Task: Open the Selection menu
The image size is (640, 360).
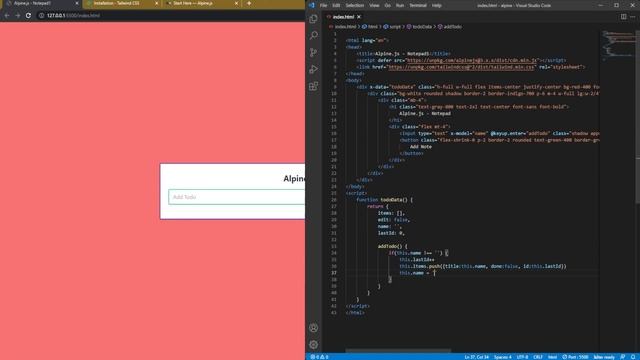Action: tap(354, 5)
